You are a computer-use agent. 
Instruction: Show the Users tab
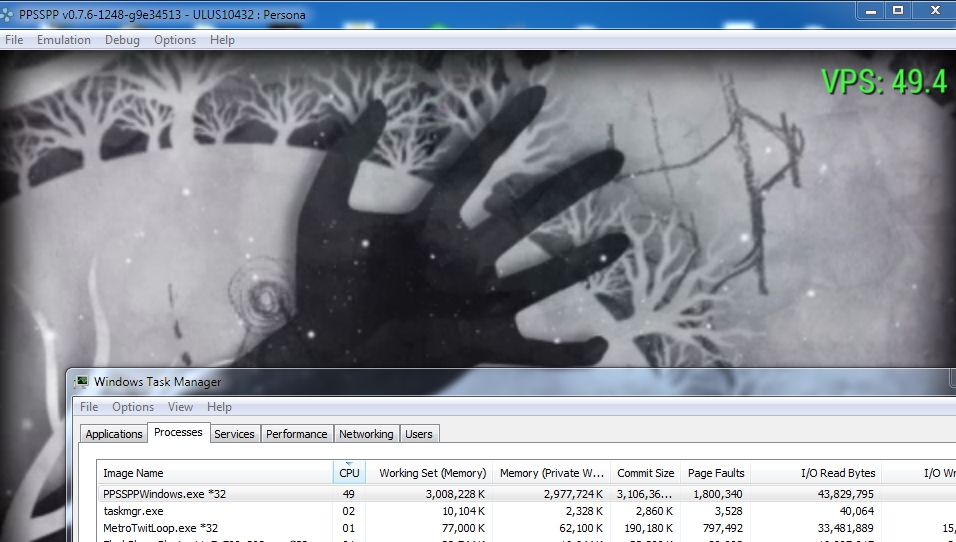(419, 434)
